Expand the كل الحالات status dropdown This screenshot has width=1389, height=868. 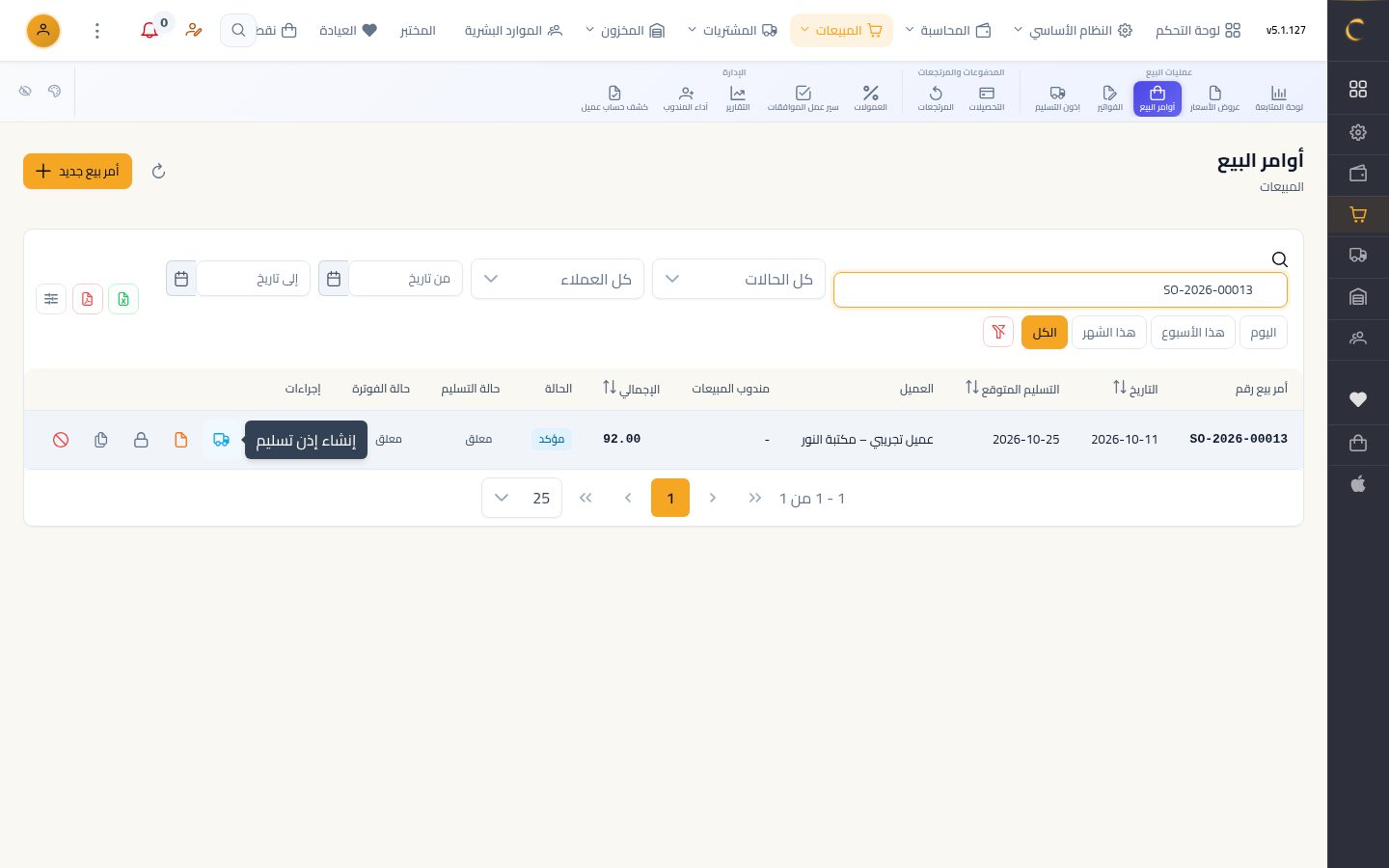[739, 279]
